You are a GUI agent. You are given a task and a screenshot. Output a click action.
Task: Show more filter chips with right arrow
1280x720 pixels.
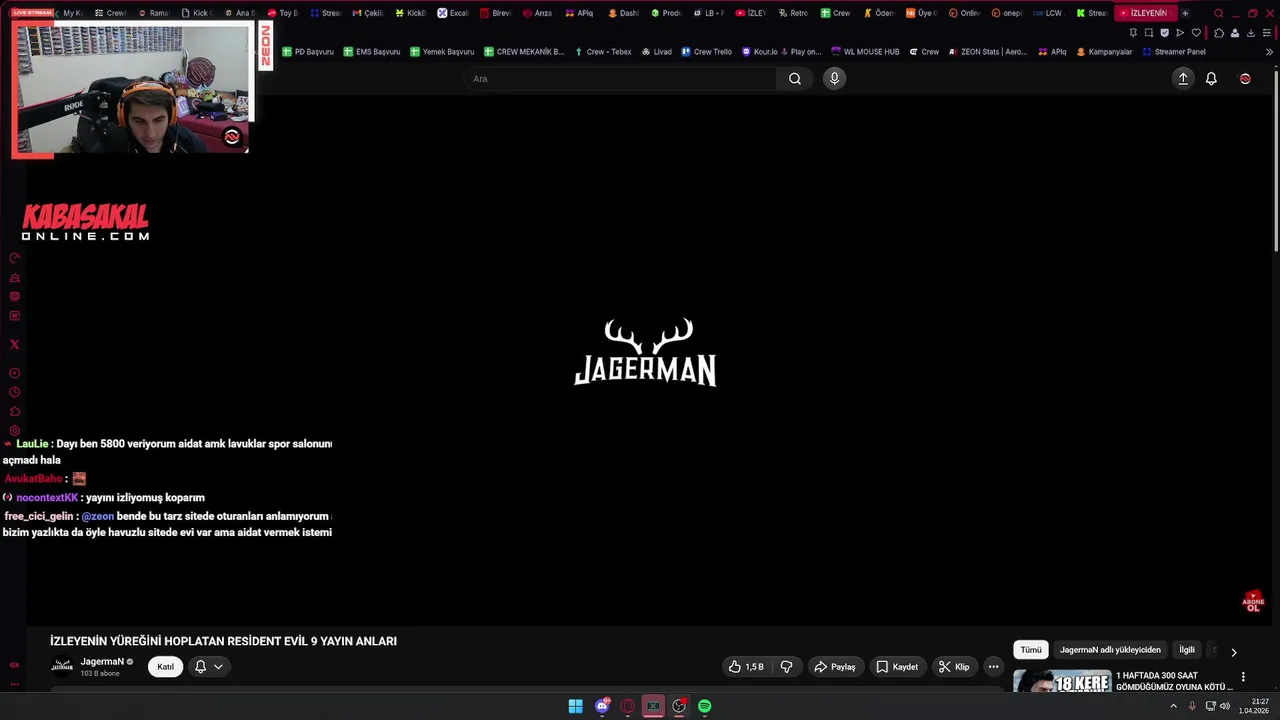click(x=1233, y=651)
